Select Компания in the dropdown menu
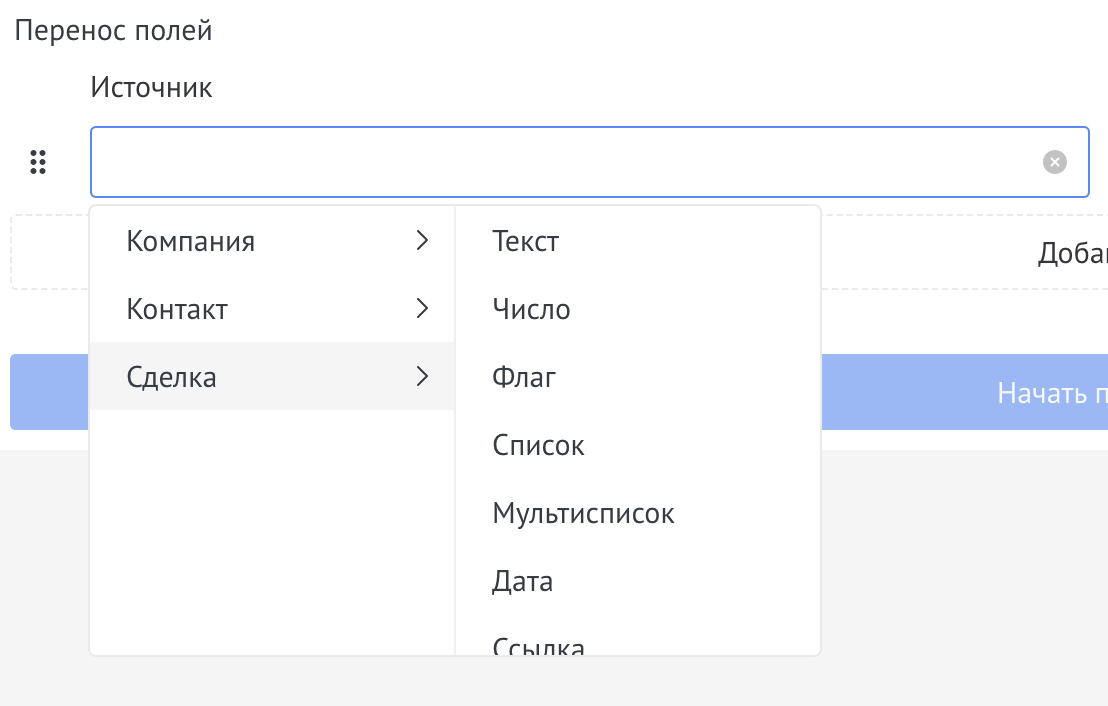 (190, 240)
